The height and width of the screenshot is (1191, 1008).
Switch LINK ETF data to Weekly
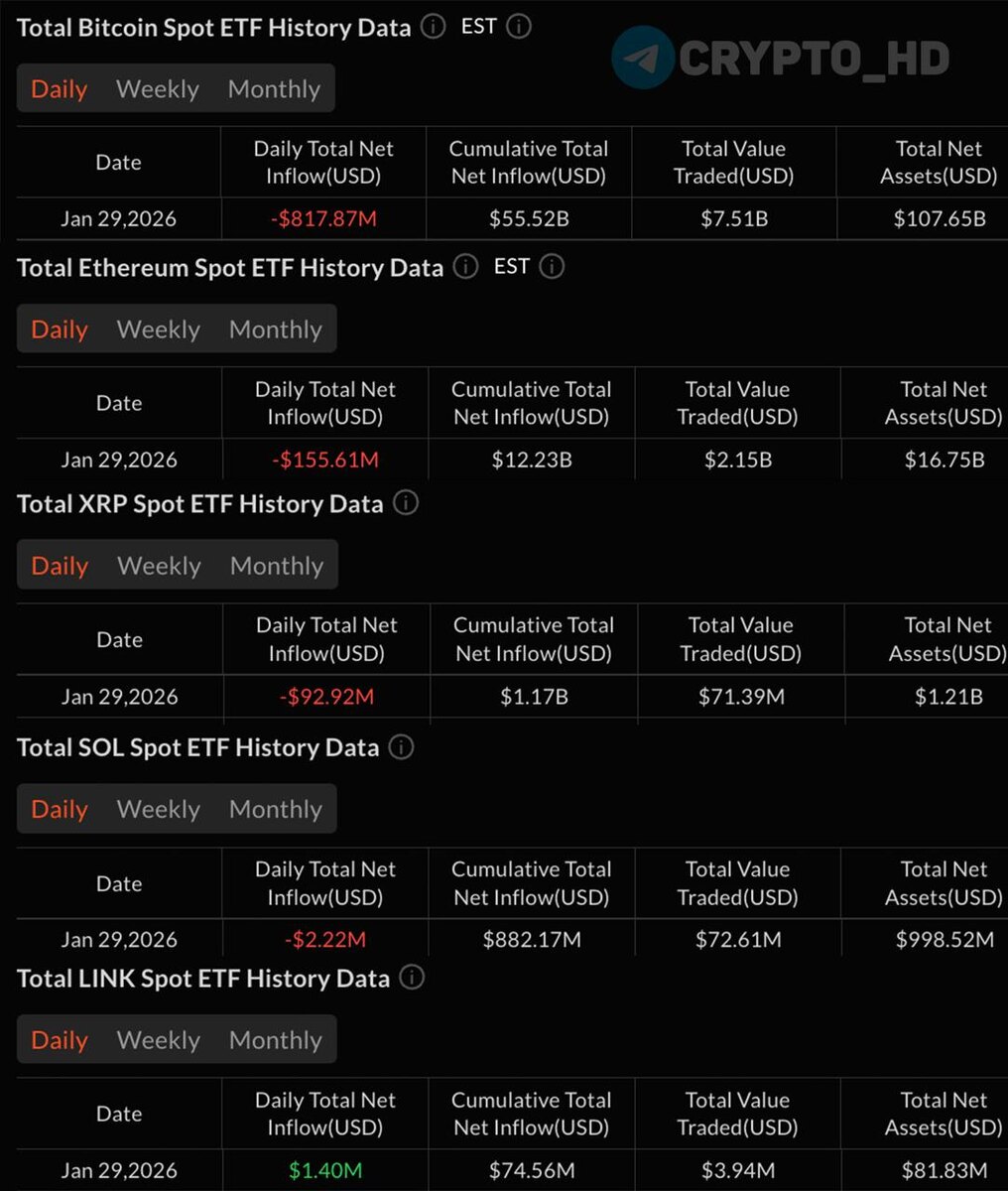tap(159, 1040)
